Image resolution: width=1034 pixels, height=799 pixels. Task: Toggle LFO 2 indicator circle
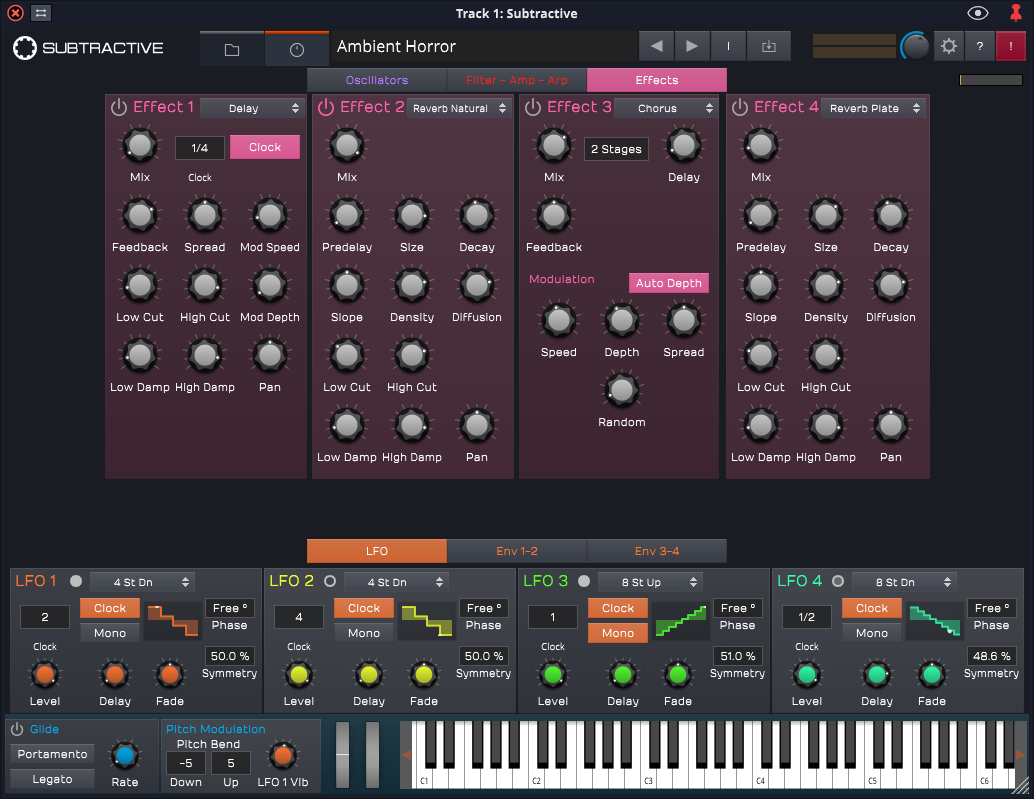[x=330, y=581]
